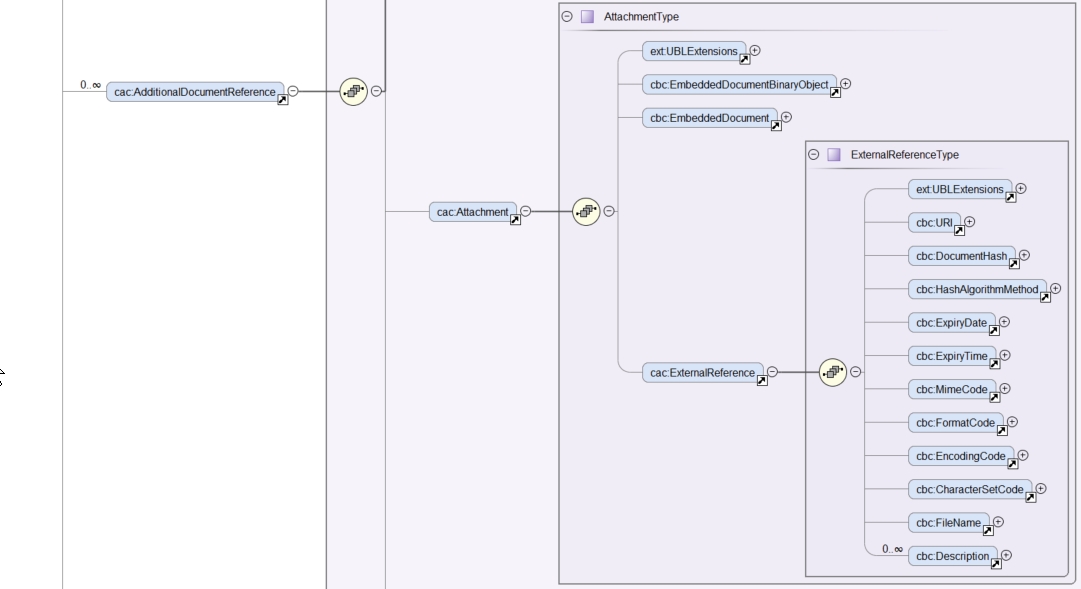Select the cbc:EmbeddedDocument element
The image size is (1081, 589).
[x=708, y=118]
